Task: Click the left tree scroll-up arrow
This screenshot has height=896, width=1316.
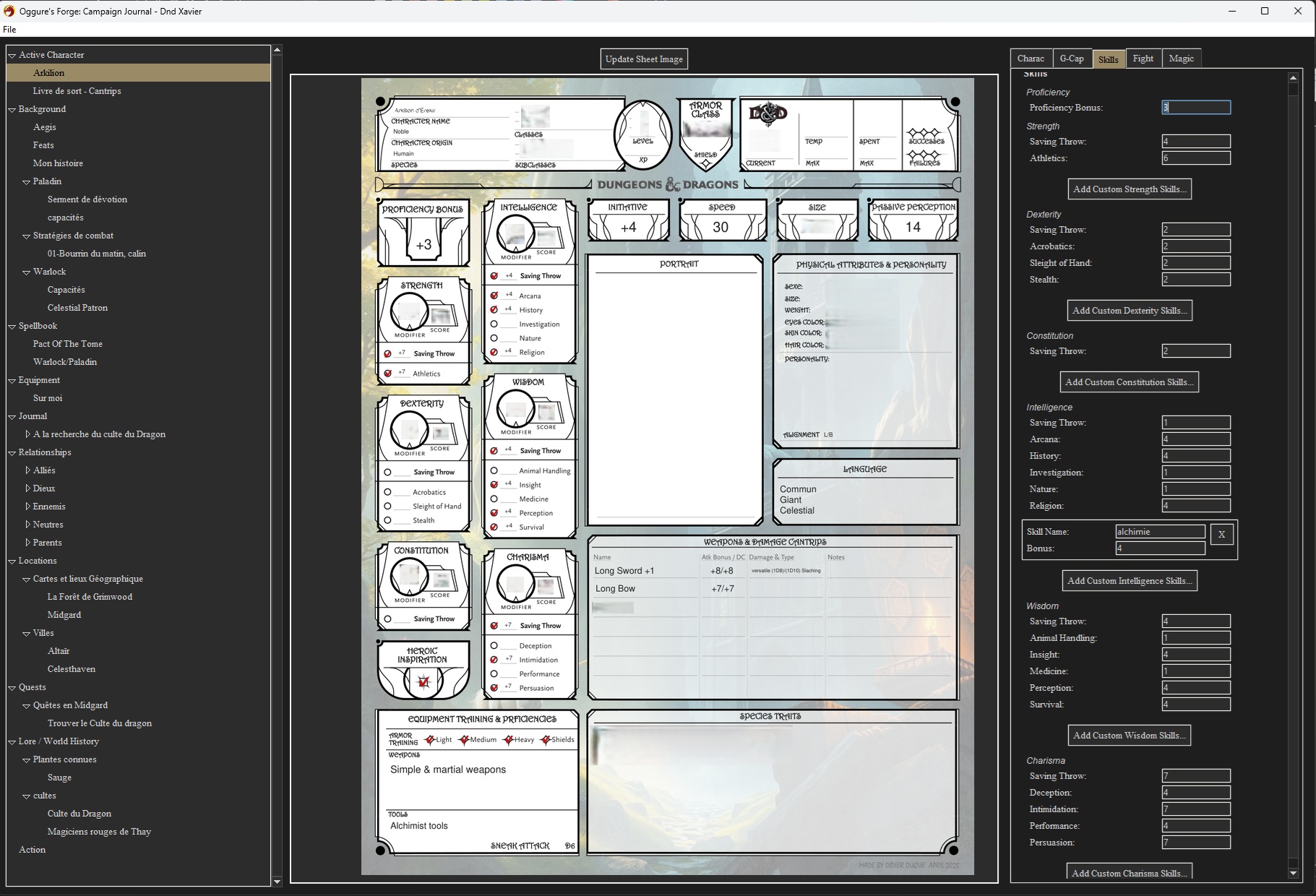Action: tap(277, 51)
